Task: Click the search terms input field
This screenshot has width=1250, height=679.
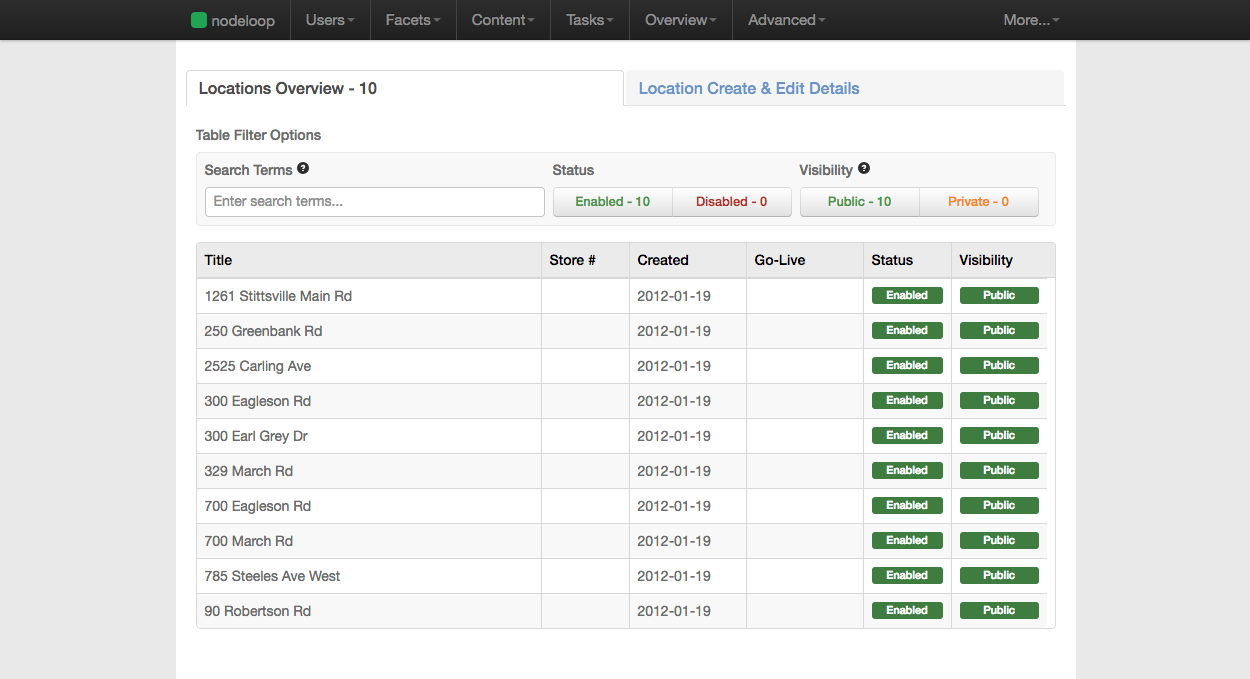Action: (375, 202)
